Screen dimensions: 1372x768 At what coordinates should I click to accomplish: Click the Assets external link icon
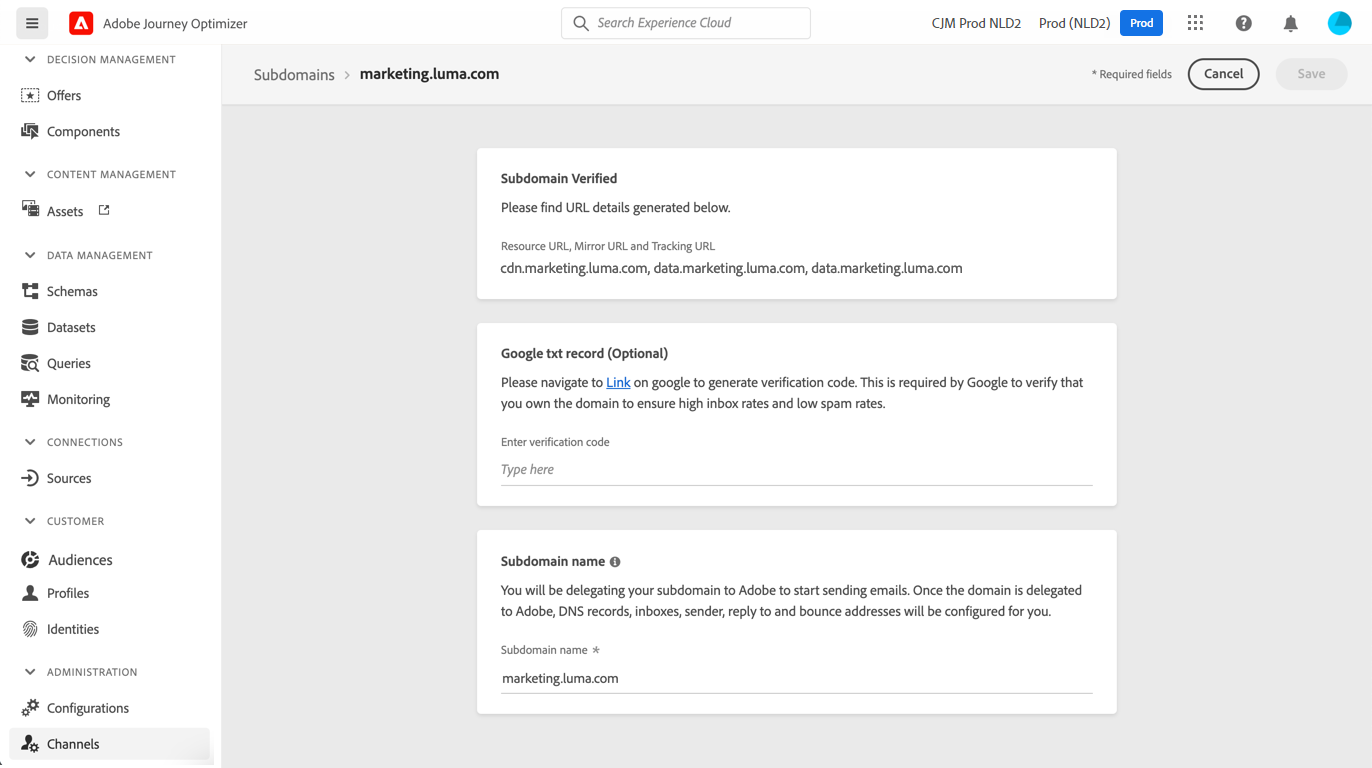104,210
